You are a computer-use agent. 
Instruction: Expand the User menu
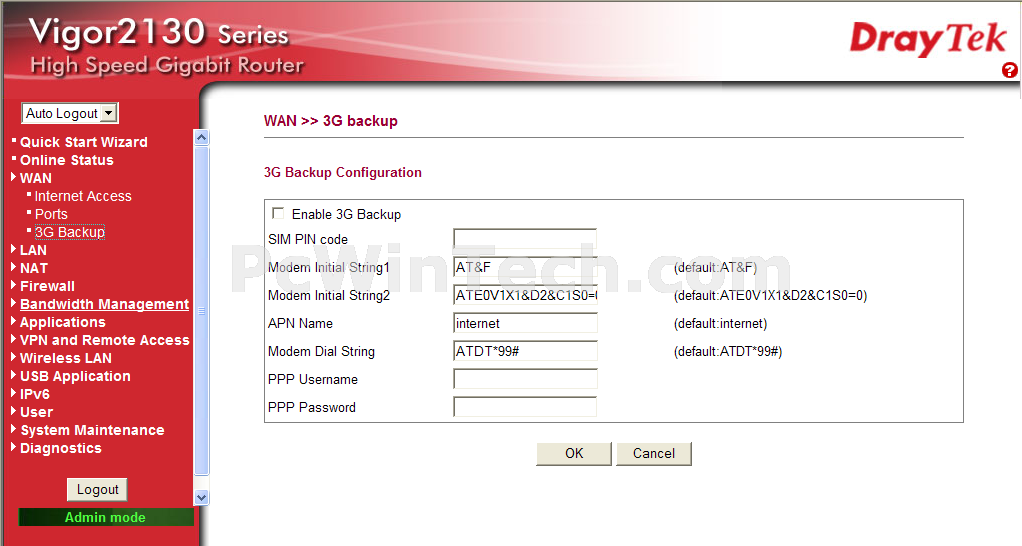pos(36,412)
